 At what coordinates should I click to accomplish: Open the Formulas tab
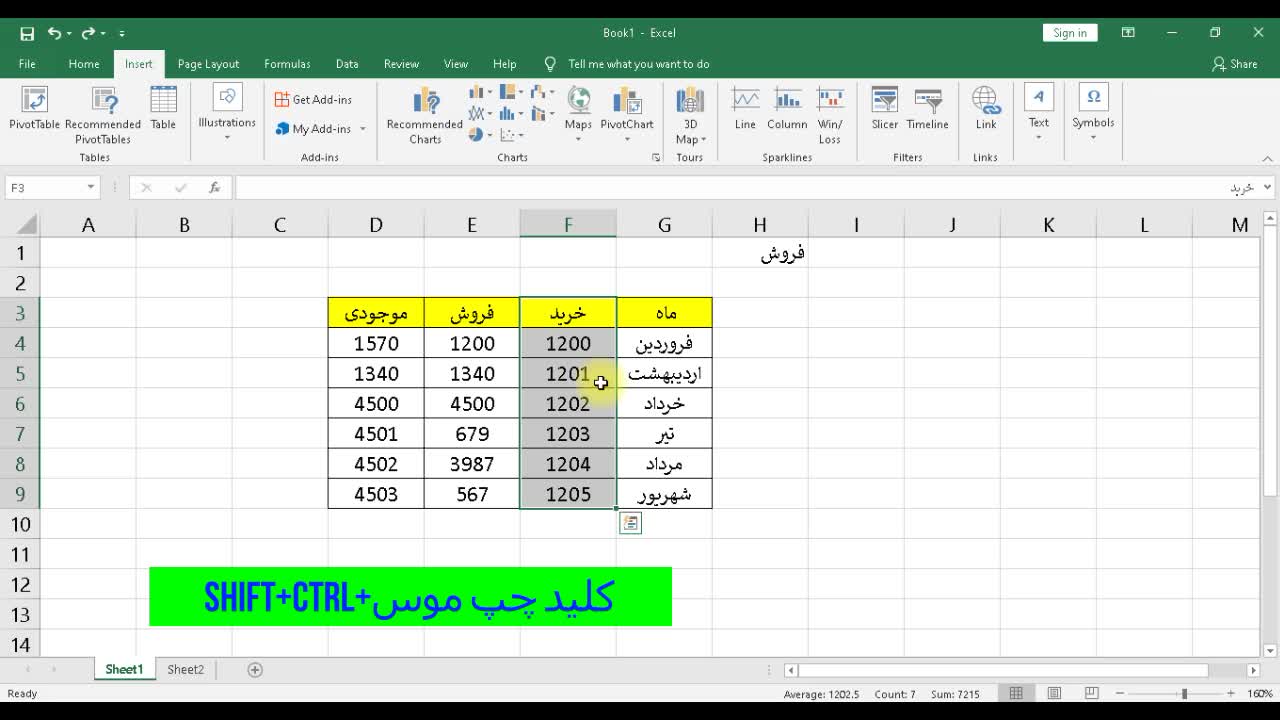pyautogui.click(x=287, y=64)
